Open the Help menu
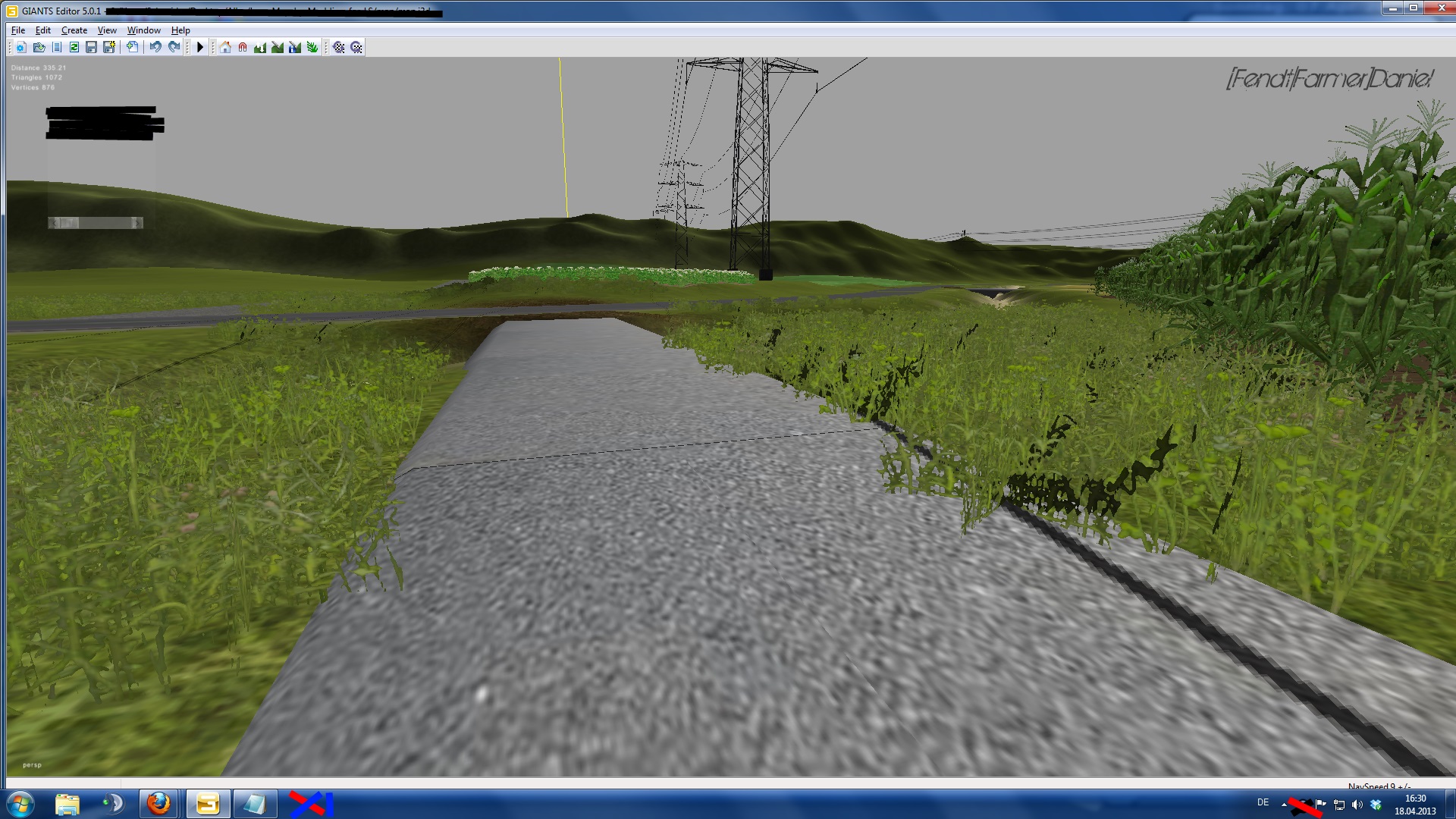The width and height of the screenshot is (1456, 819). [180, 30]
